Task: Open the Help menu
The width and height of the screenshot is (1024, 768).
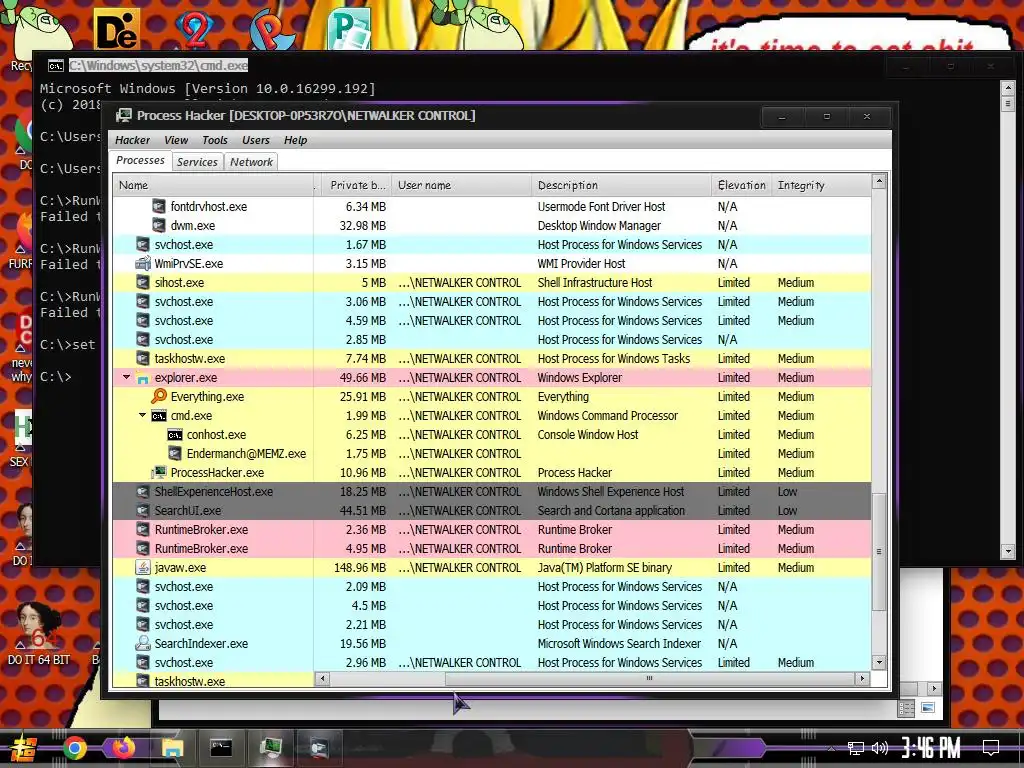Action: (x=295, y=140)
